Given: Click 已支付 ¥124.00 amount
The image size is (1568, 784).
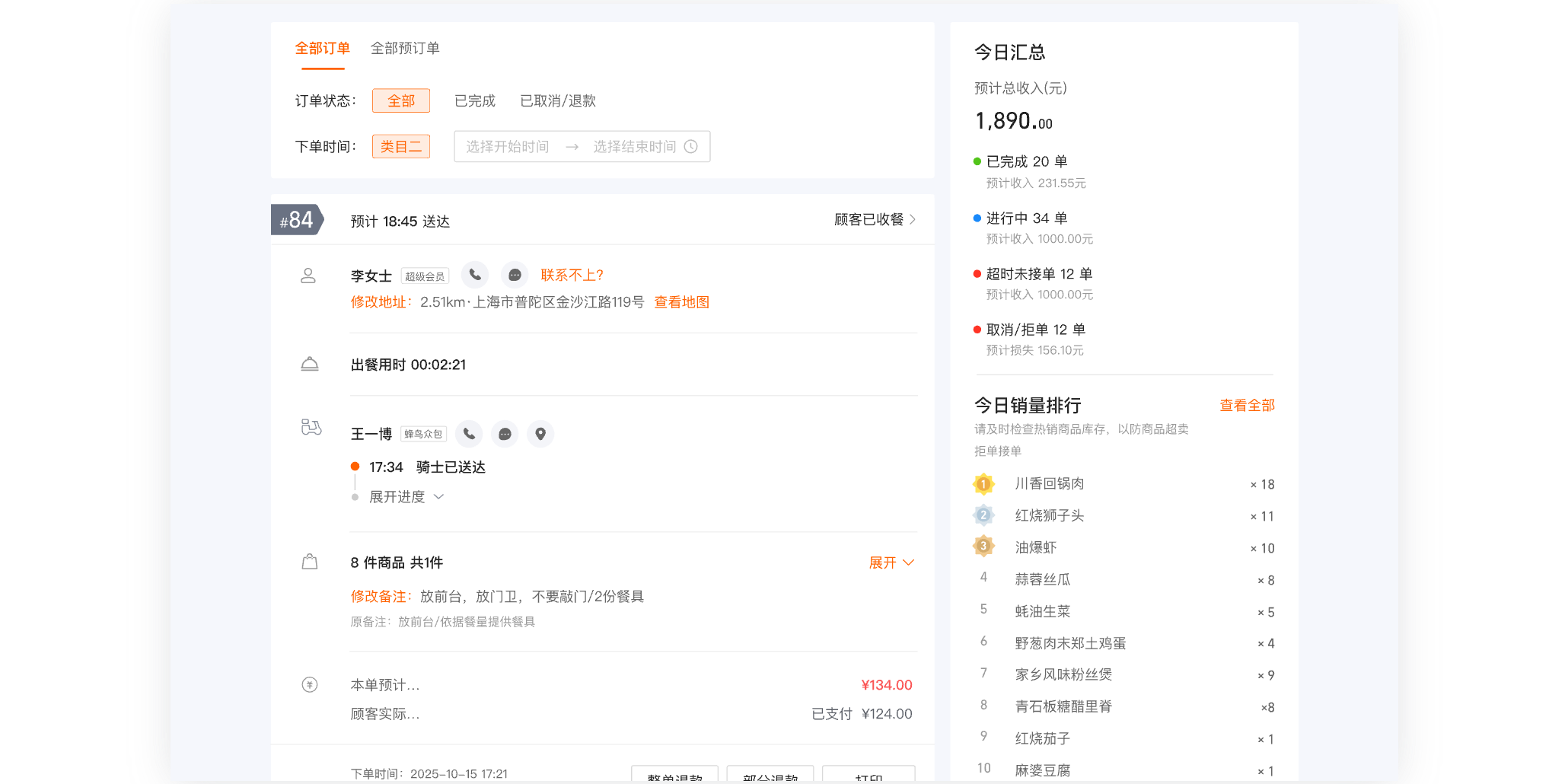Looking at the screenshot, I should [x=862, y=714].
